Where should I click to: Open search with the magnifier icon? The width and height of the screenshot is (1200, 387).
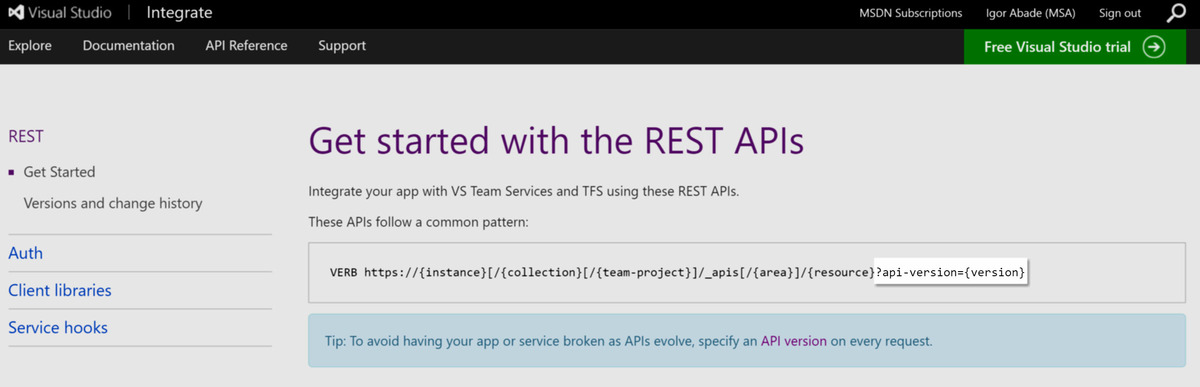pos(1176,13)
